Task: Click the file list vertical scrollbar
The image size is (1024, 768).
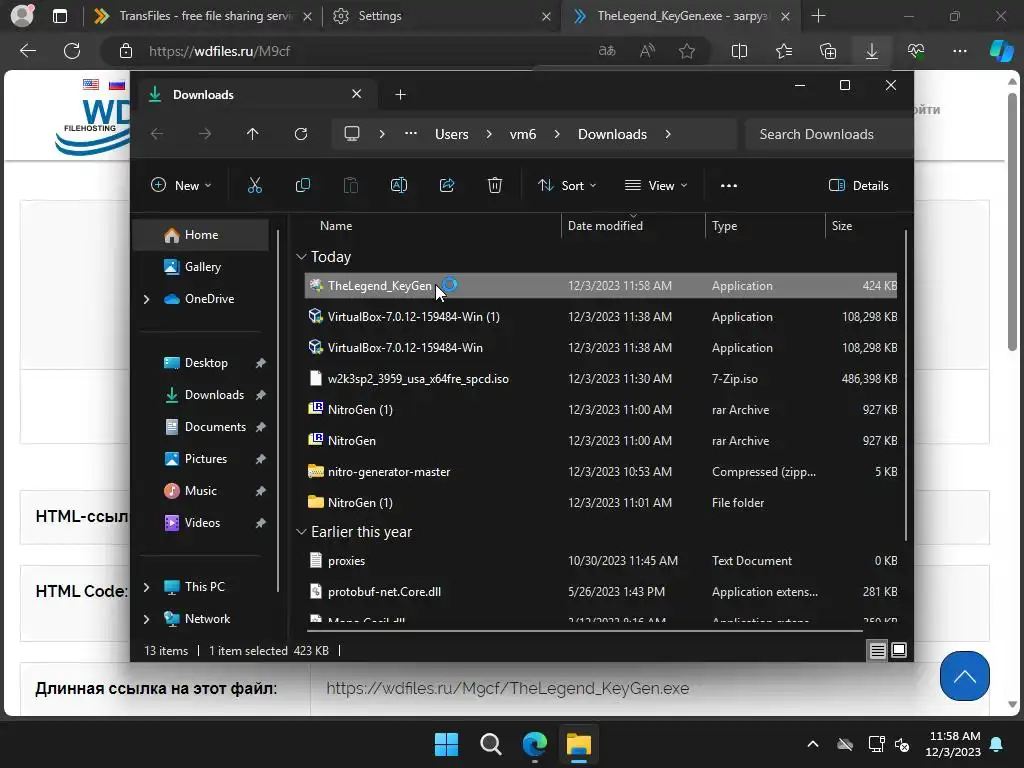Action: [x=906, y=385]
